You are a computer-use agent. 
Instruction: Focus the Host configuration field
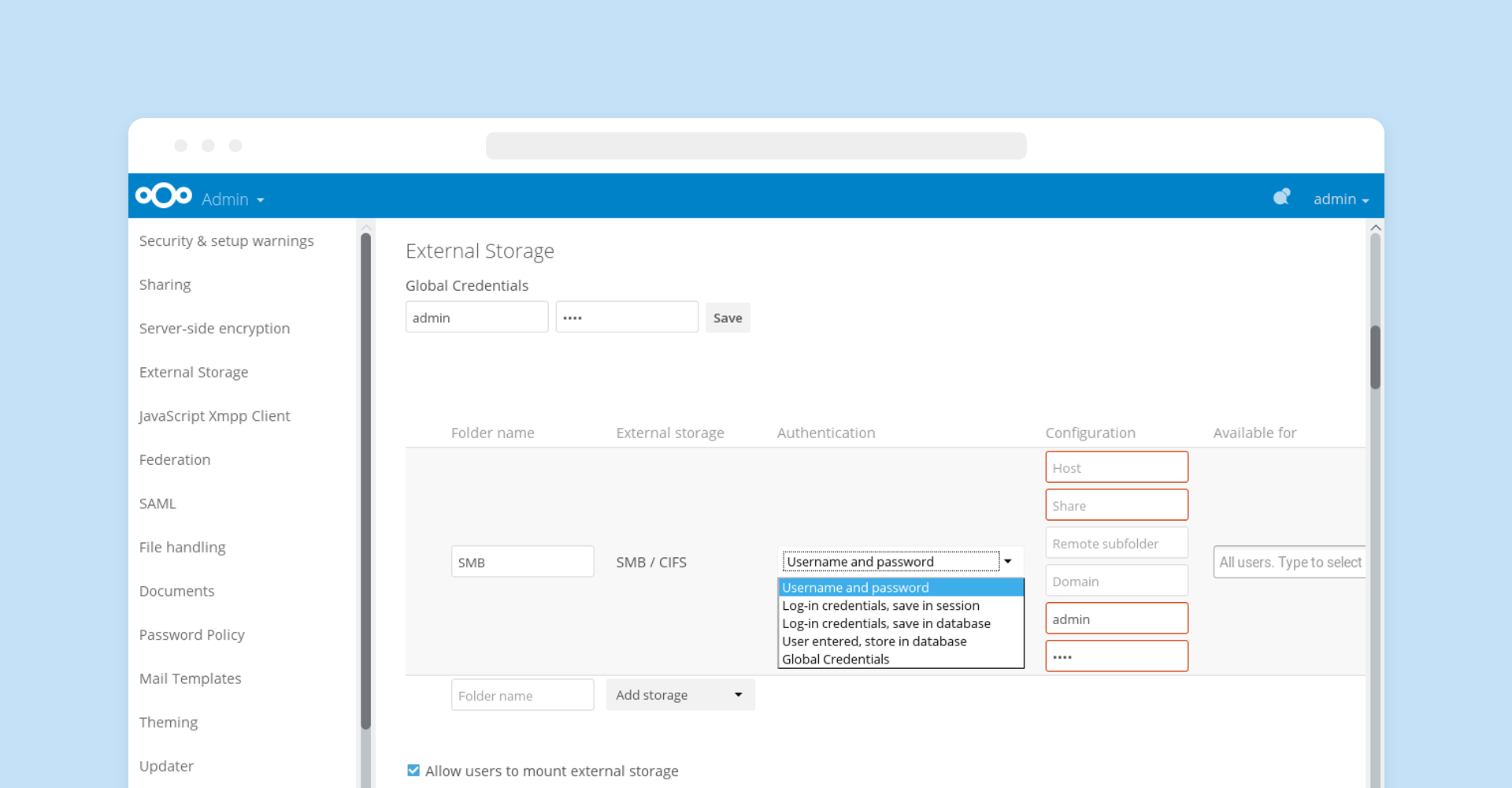point(1116,466)
